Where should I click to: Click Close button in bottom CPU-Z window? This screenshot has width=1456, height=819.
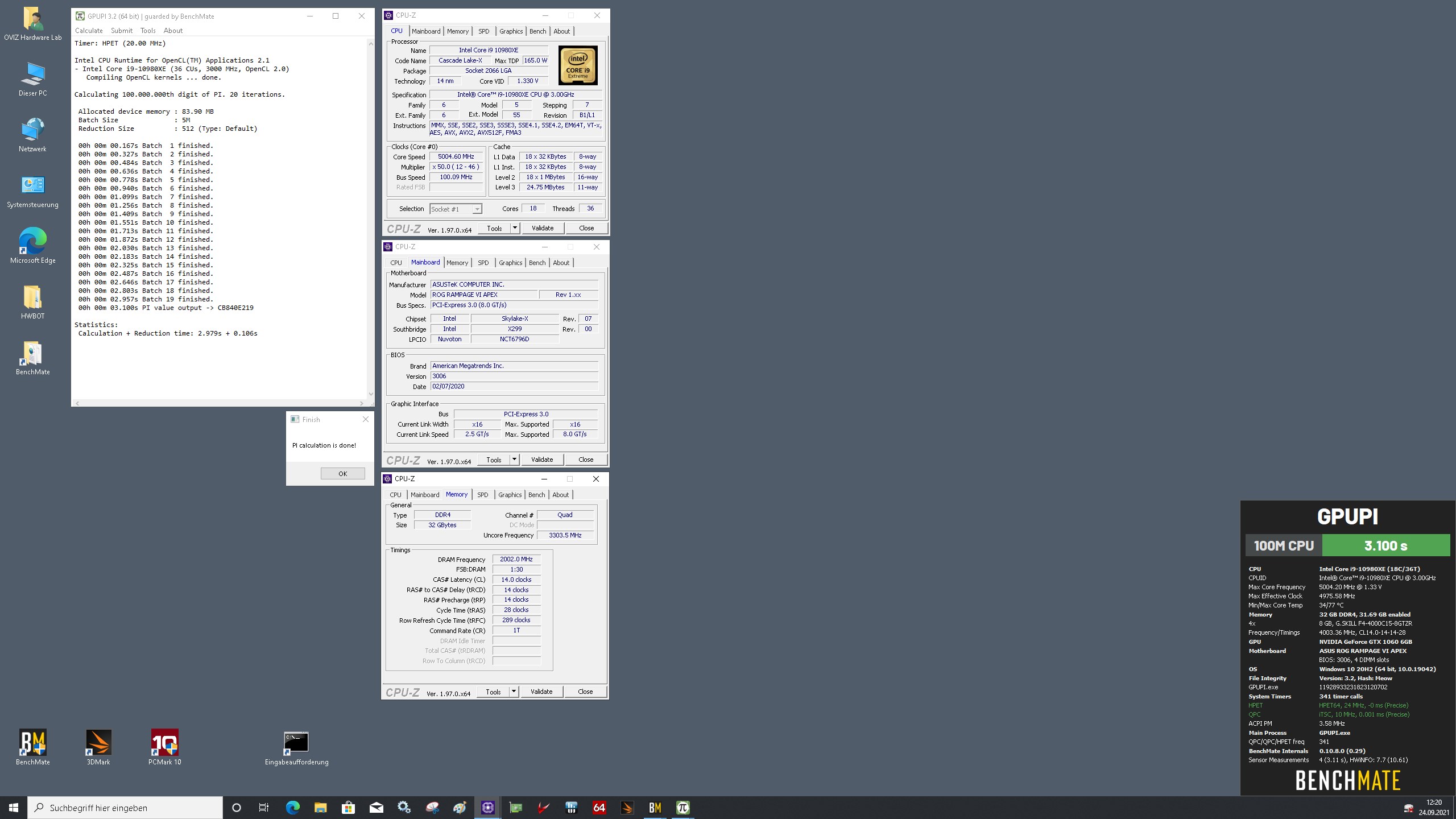tap(585, 692)
